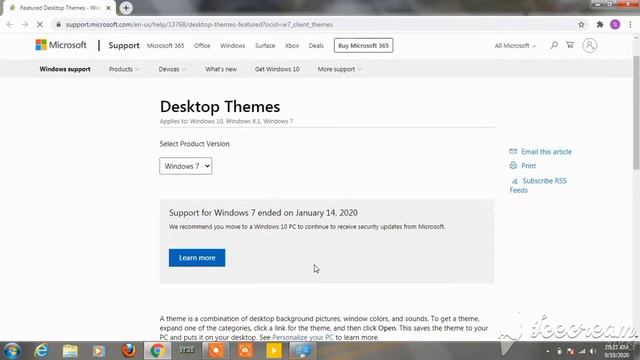This screenshot has height=360, width=640.
Task: Click the Microsoft logo
Action: 61,45
